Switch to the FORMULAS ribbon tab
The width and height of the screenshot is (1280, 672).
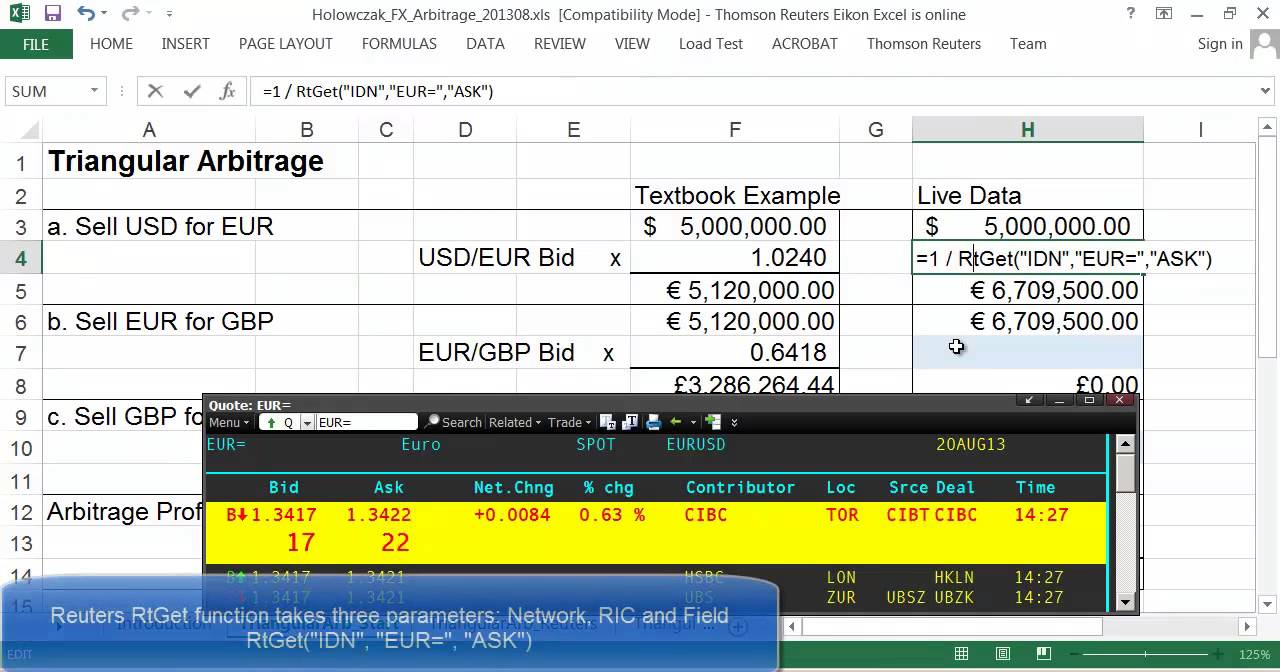(x=399, y=44)
